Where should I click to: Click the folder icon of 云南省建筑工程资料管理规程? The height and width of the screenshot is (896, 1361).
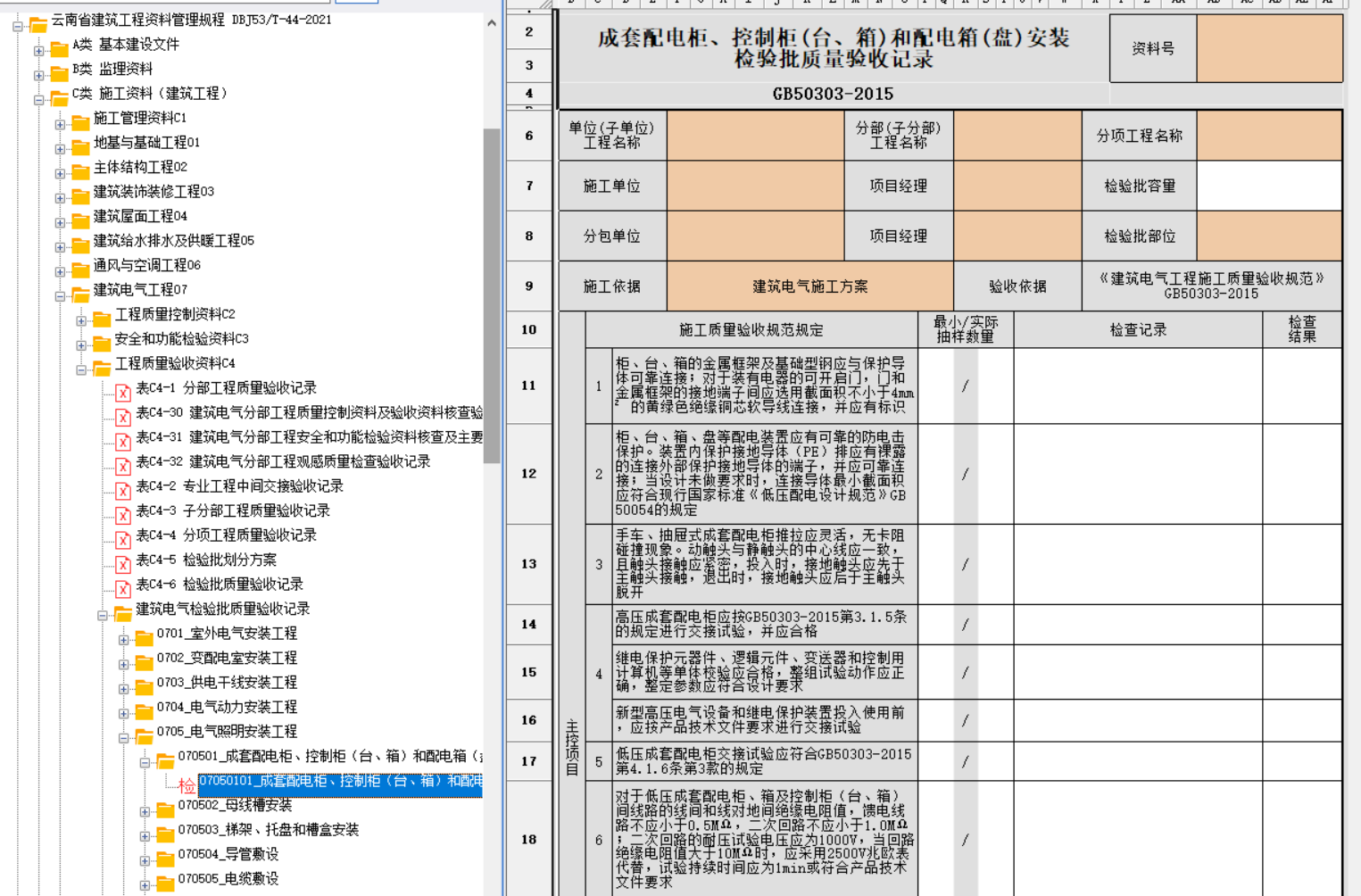click(x=38, y=23)
